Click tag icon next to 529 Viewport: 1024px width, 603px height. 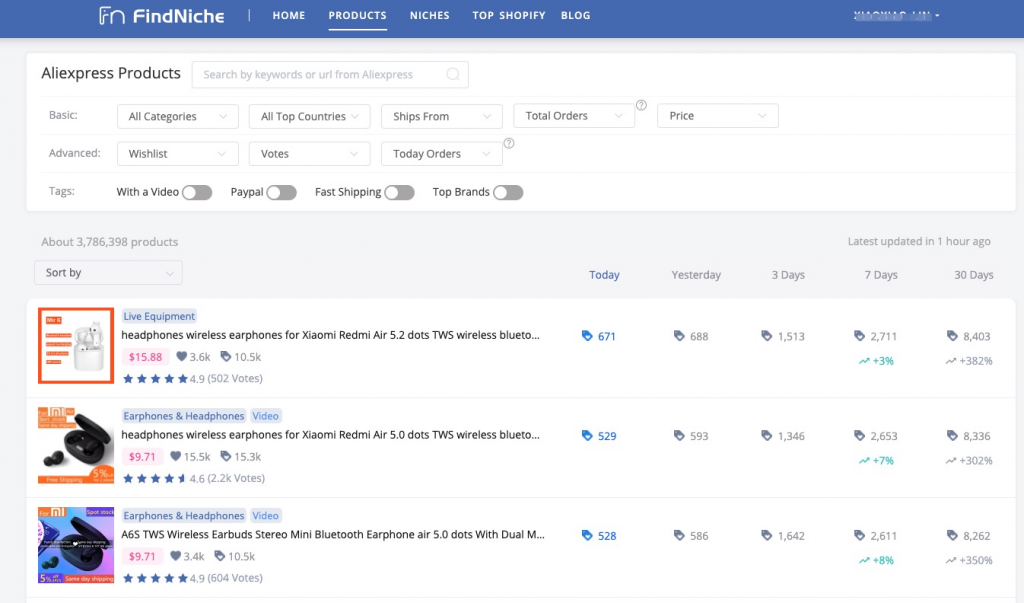click(x=587, y=436)
